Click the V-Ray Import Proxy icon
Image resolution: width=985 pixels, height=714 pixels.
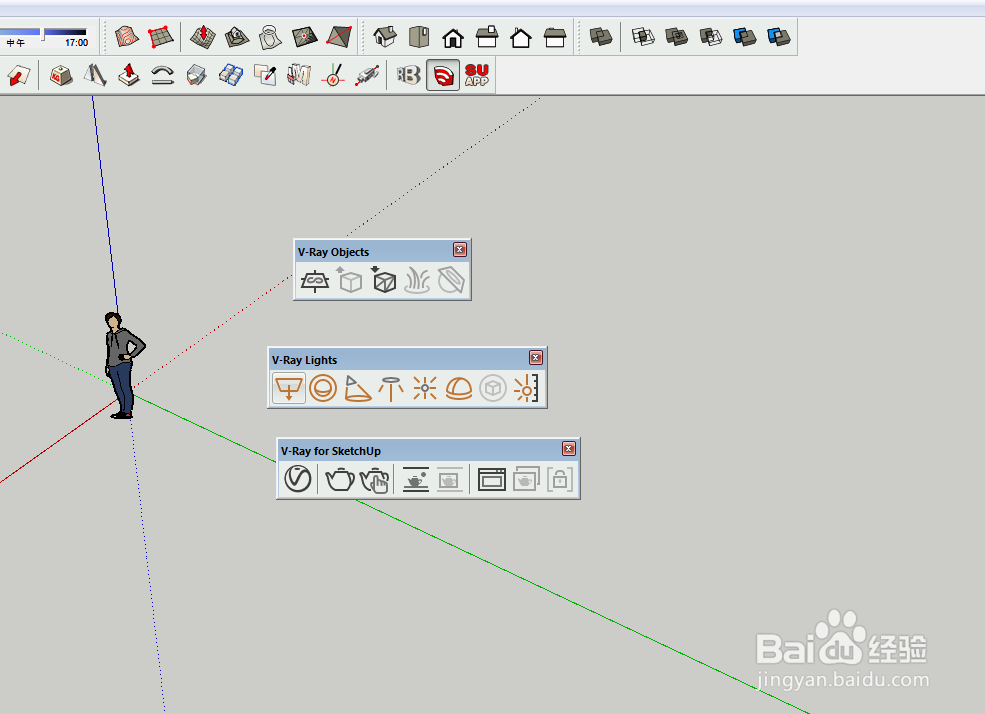383,280
